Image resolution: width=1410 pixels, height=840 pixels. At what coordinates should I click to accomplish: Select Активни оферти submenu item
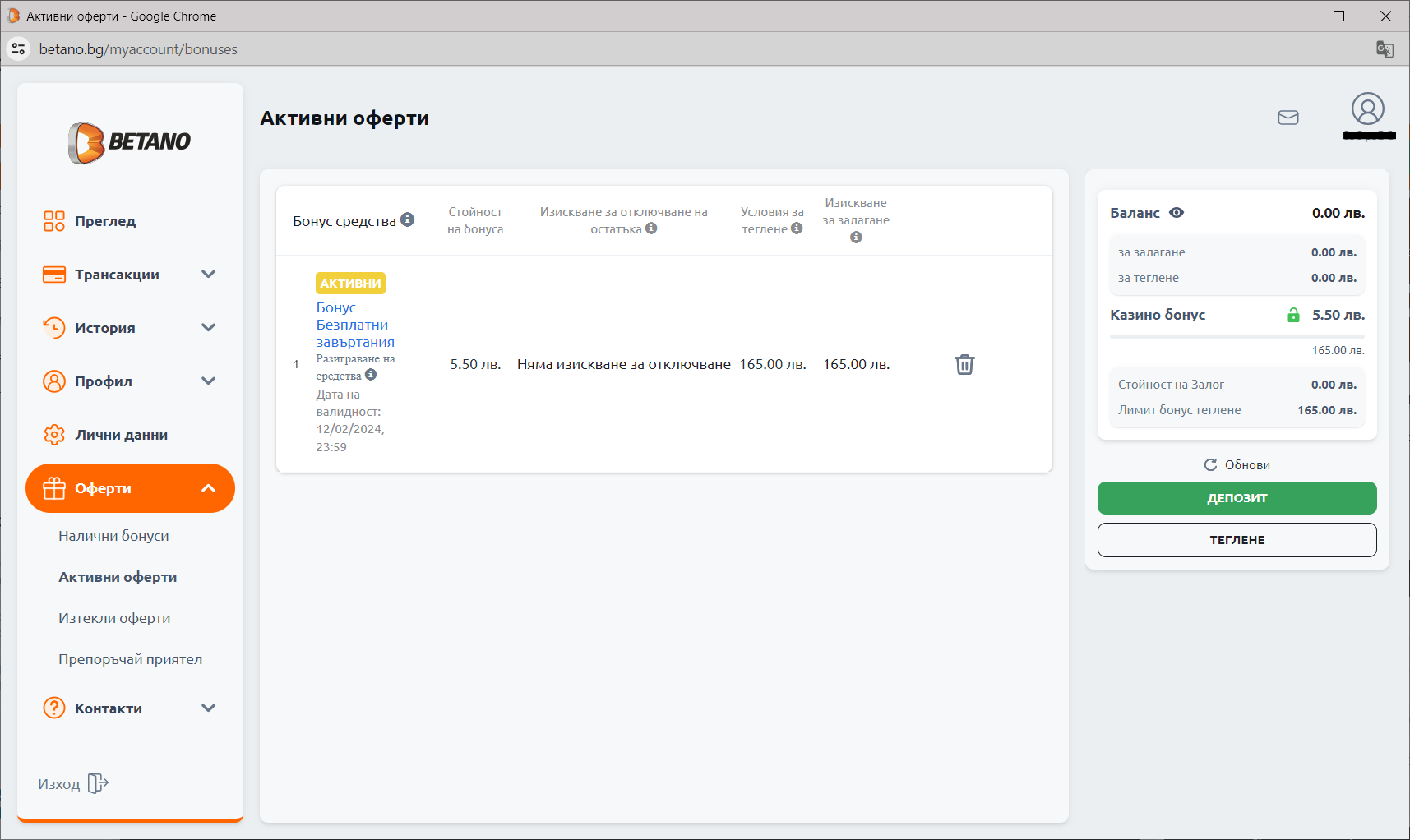tap(118, 577)
